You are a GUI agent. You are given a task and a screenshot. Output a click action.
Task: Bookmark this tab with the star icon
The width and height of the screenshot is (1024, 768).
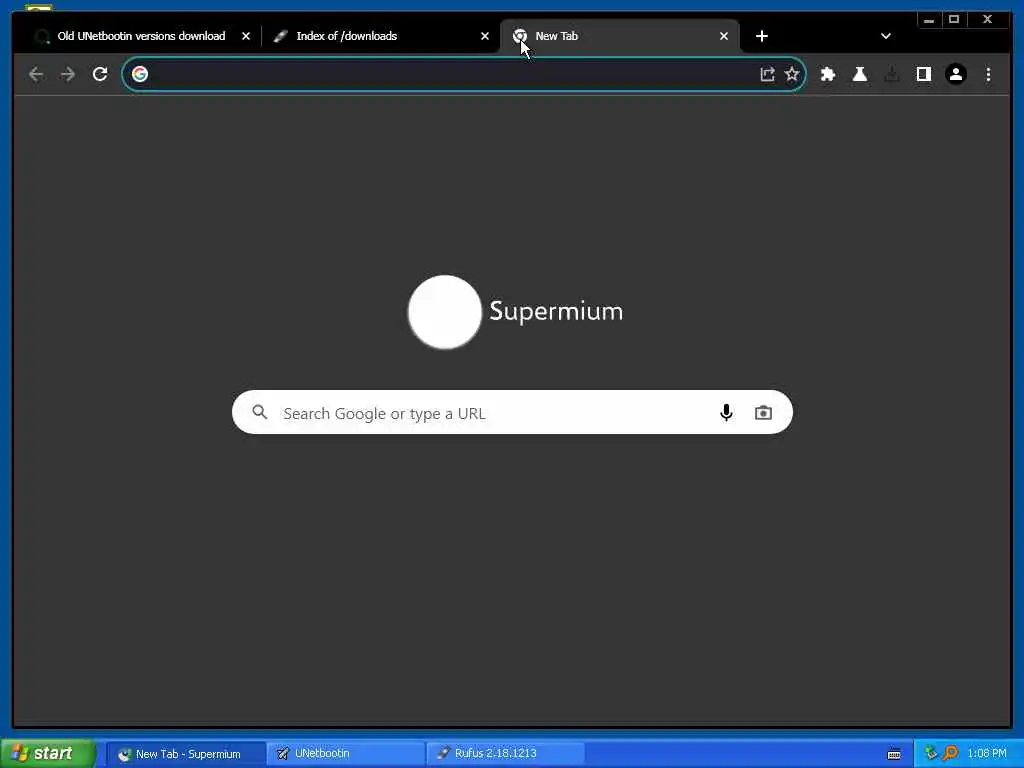pyautogui.click(x=792, y=74)
